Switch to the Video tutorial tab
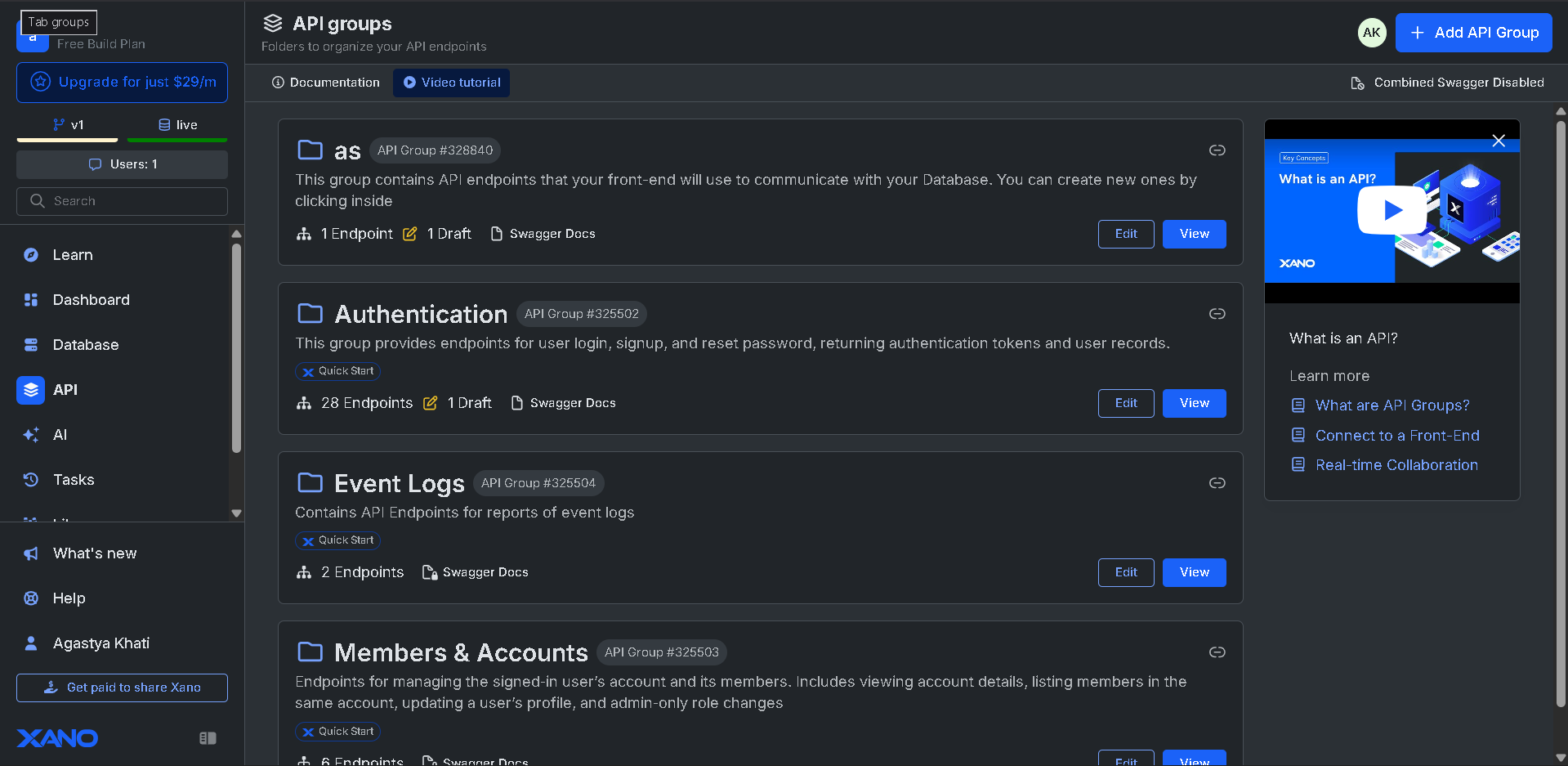The height and width of the screenshot is (766, 1568). point(451,83)
